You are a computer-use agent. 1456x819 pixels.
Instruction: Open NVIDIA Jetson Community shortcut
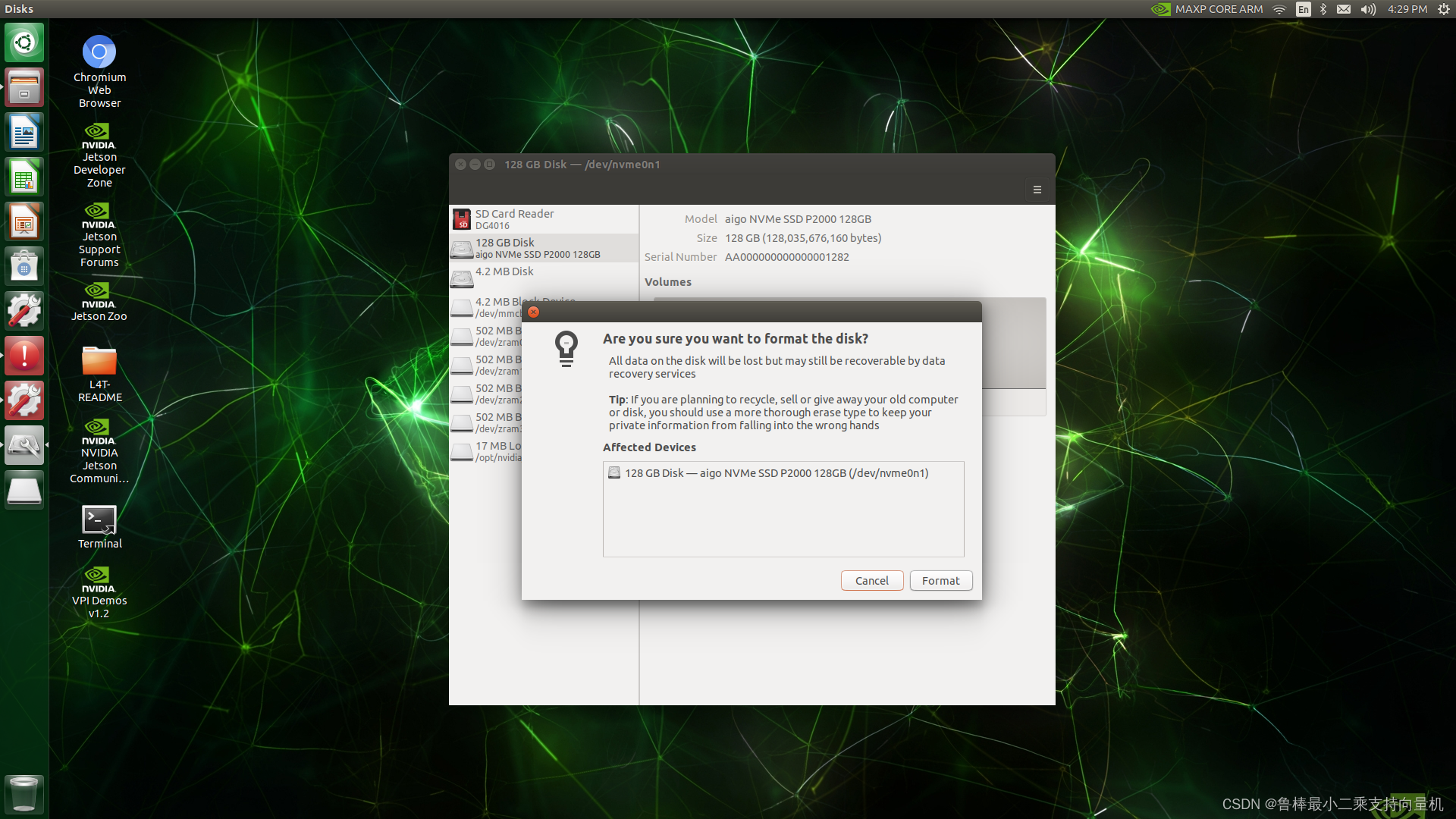pyautogui.click(x=99, y=450)
